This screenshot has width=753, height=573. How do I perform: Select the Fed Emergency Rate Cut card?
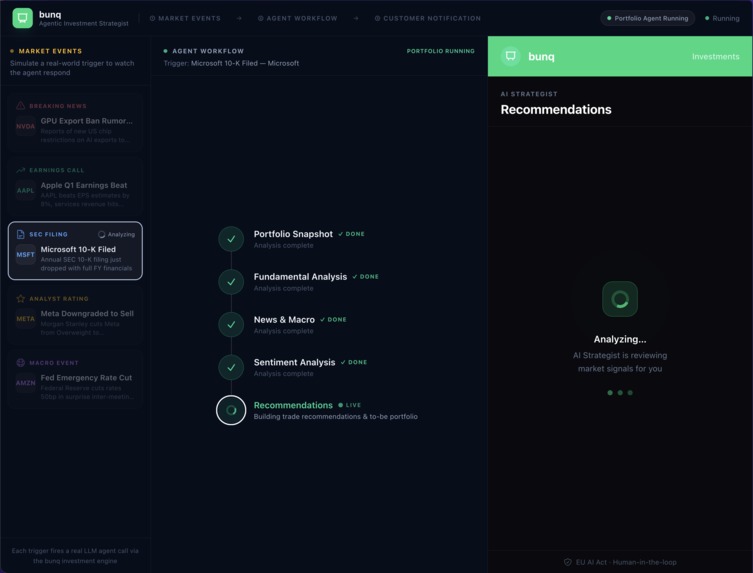[75, 379]
